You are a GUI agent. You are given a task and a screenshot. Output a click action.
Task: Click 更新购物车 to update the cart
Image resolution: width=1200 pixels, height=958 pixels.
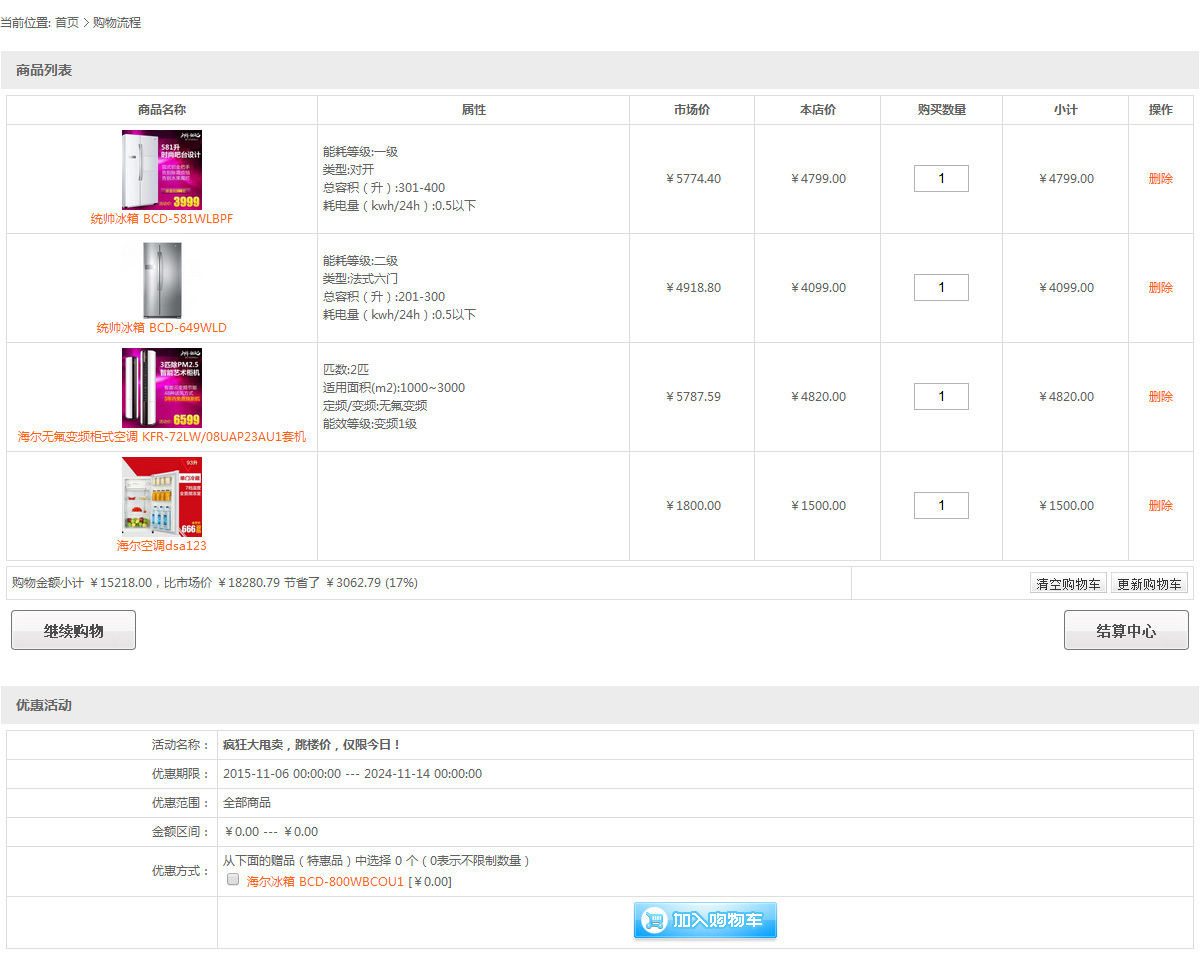point(1149,584)
